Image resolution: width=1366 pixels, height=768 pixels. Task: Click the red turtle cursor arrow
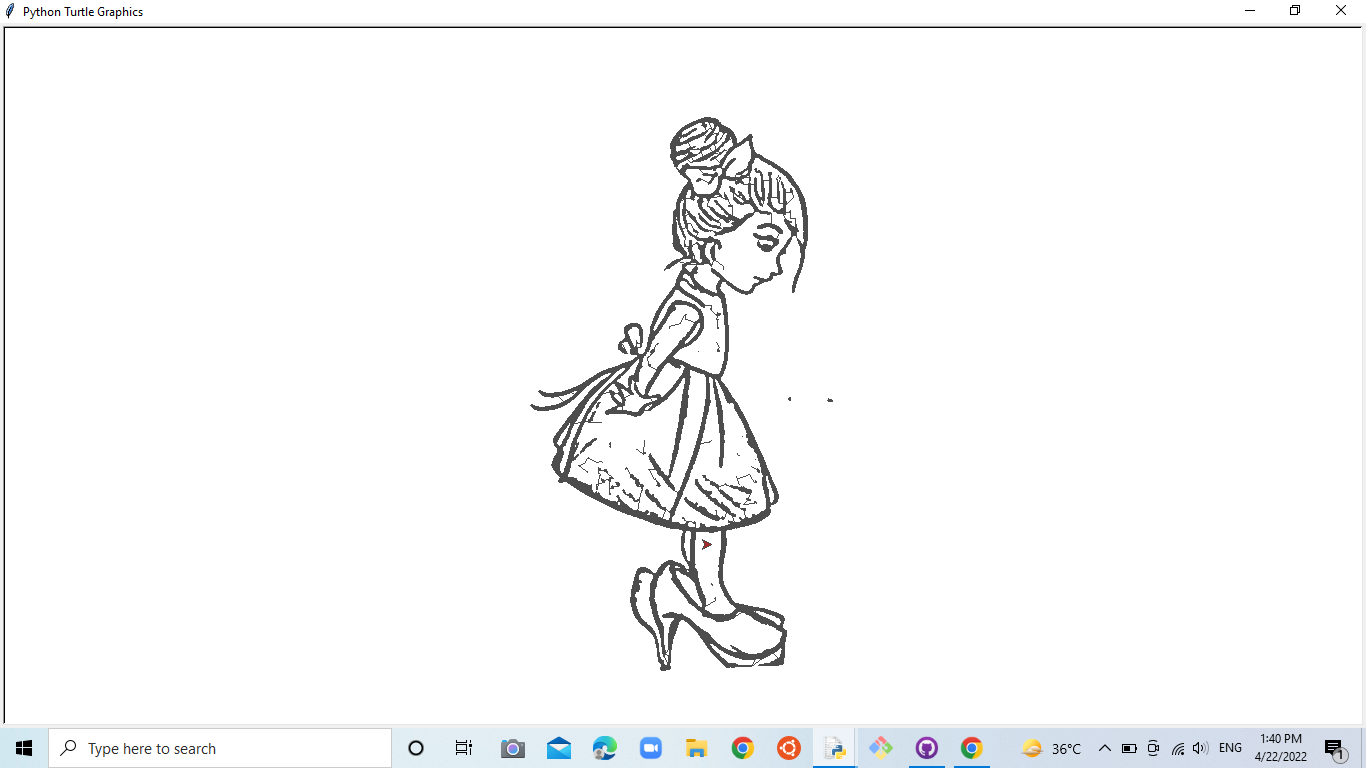point(706,545)
